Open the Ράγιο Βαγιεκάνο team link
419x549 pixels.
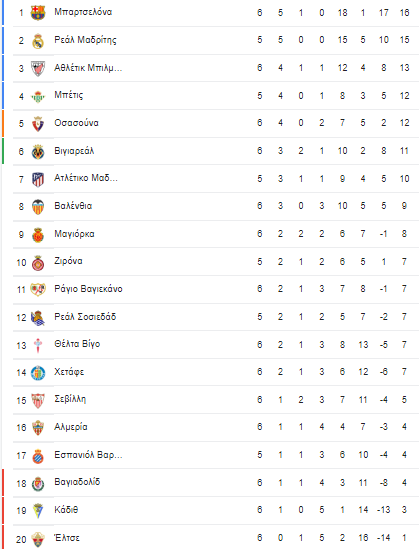pyautogui.click(x=88, y=289)
